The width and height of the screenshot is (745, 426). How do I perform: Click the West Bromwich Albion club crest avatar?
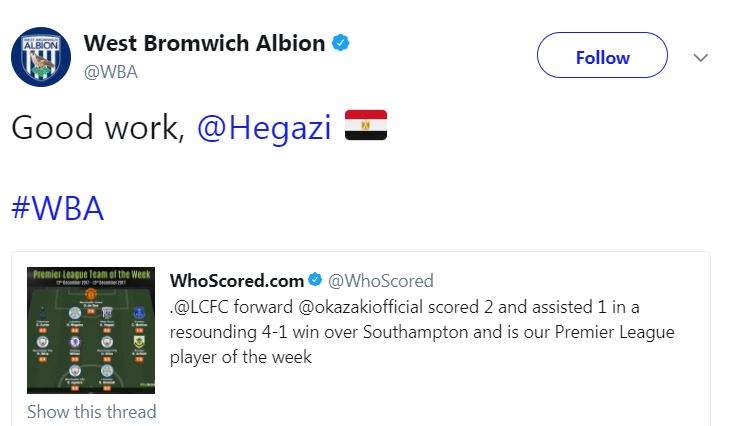coord(40,56)
